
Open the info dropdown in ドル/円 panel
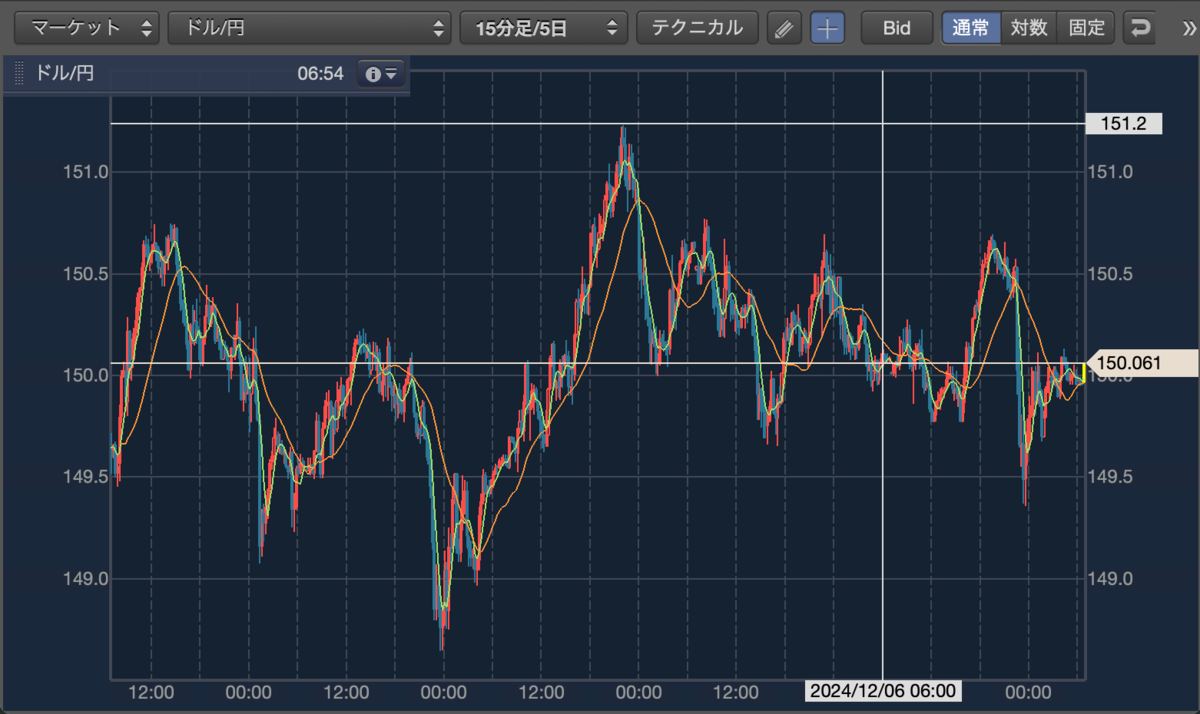click(382, 74)
